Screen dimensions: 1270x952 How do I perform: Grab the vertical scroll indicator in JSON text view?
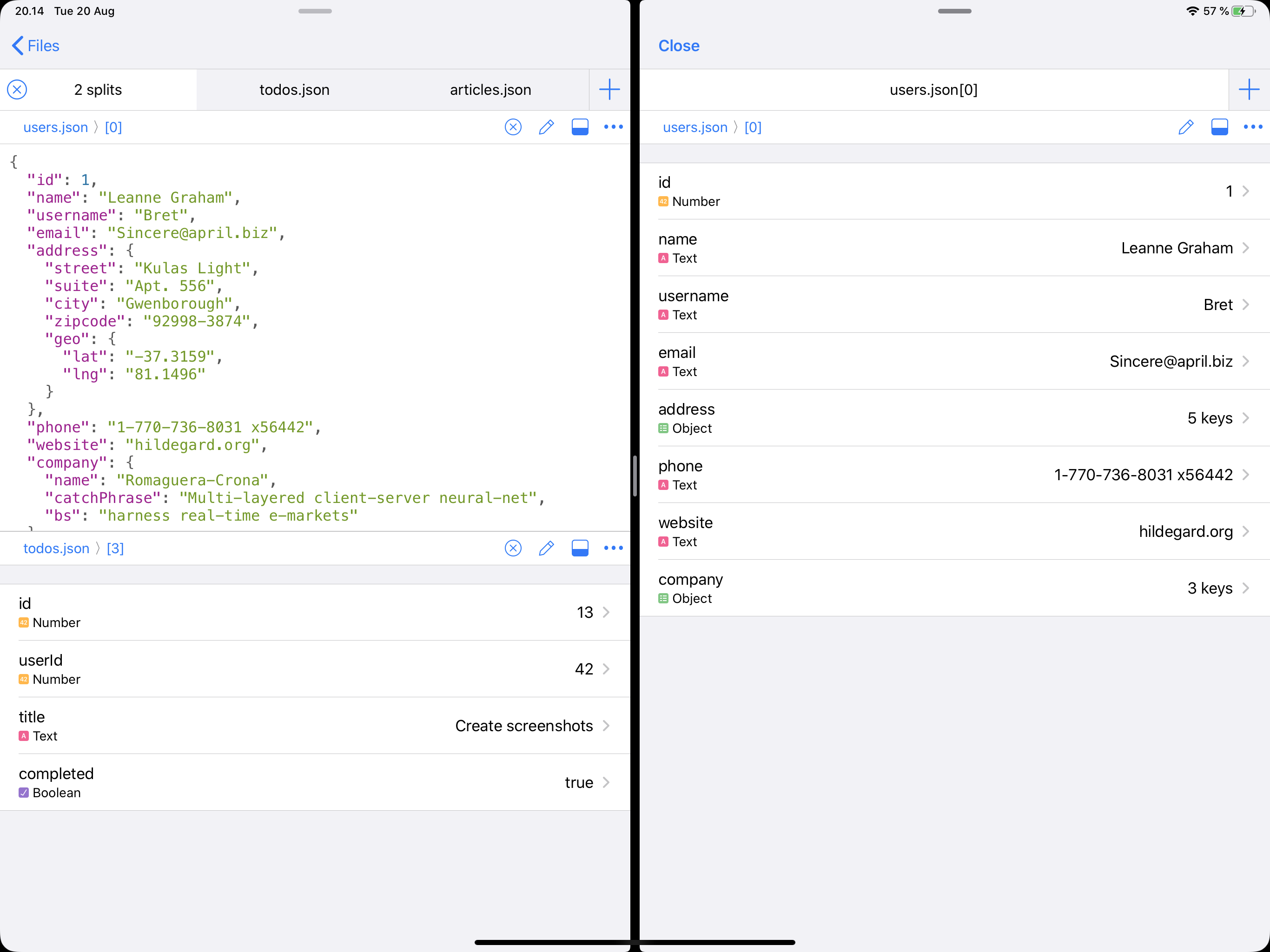[635, 476]
